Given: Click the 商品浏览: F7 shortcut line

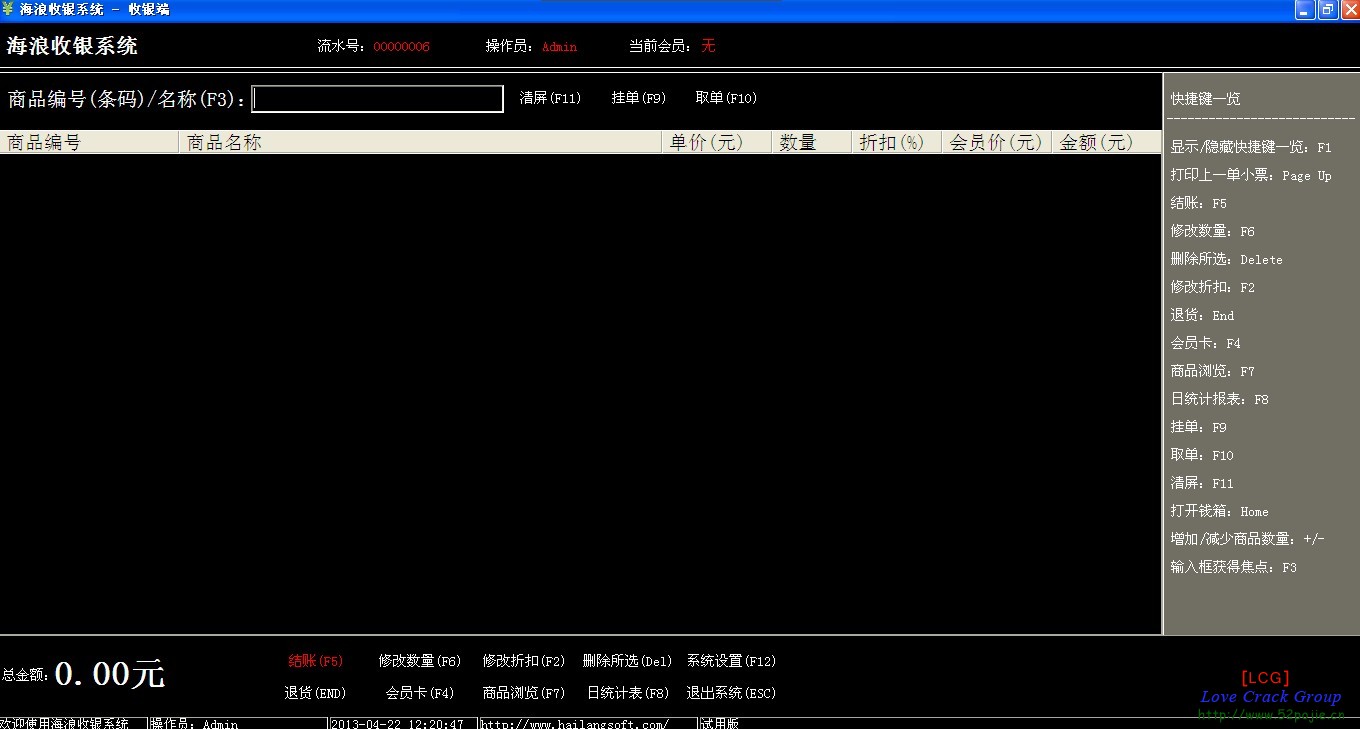Looking at the screenshot, I should [x=1213, y=371].
